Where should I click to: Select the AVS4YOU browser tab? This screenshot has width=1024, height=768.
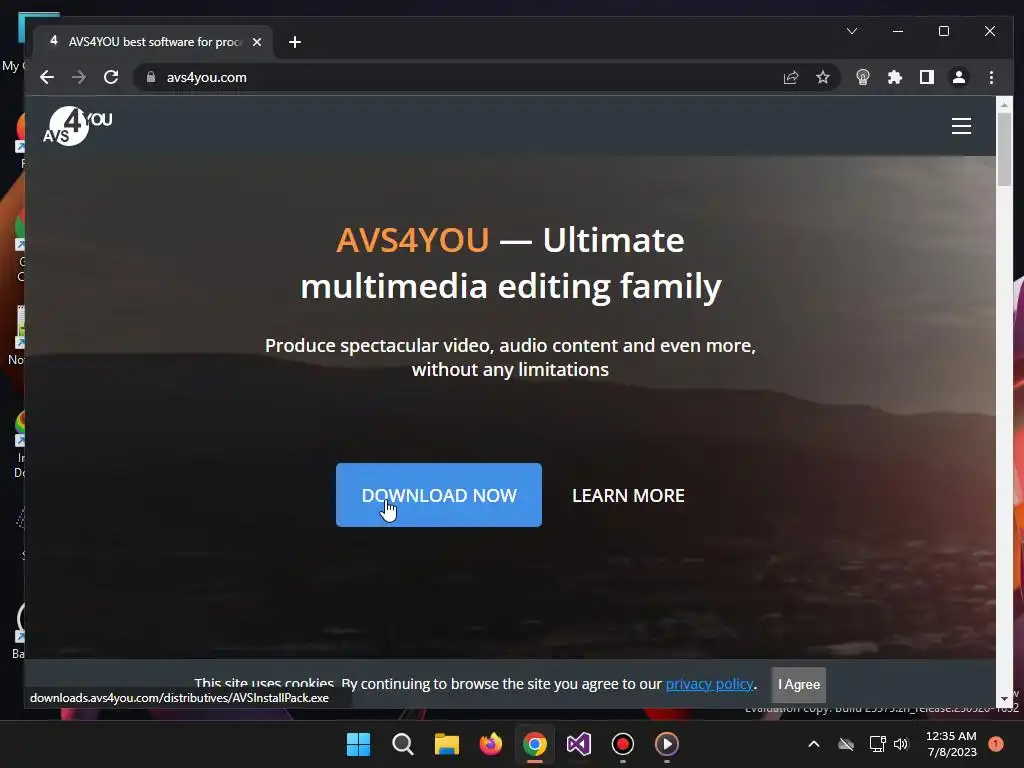point(153,42)
